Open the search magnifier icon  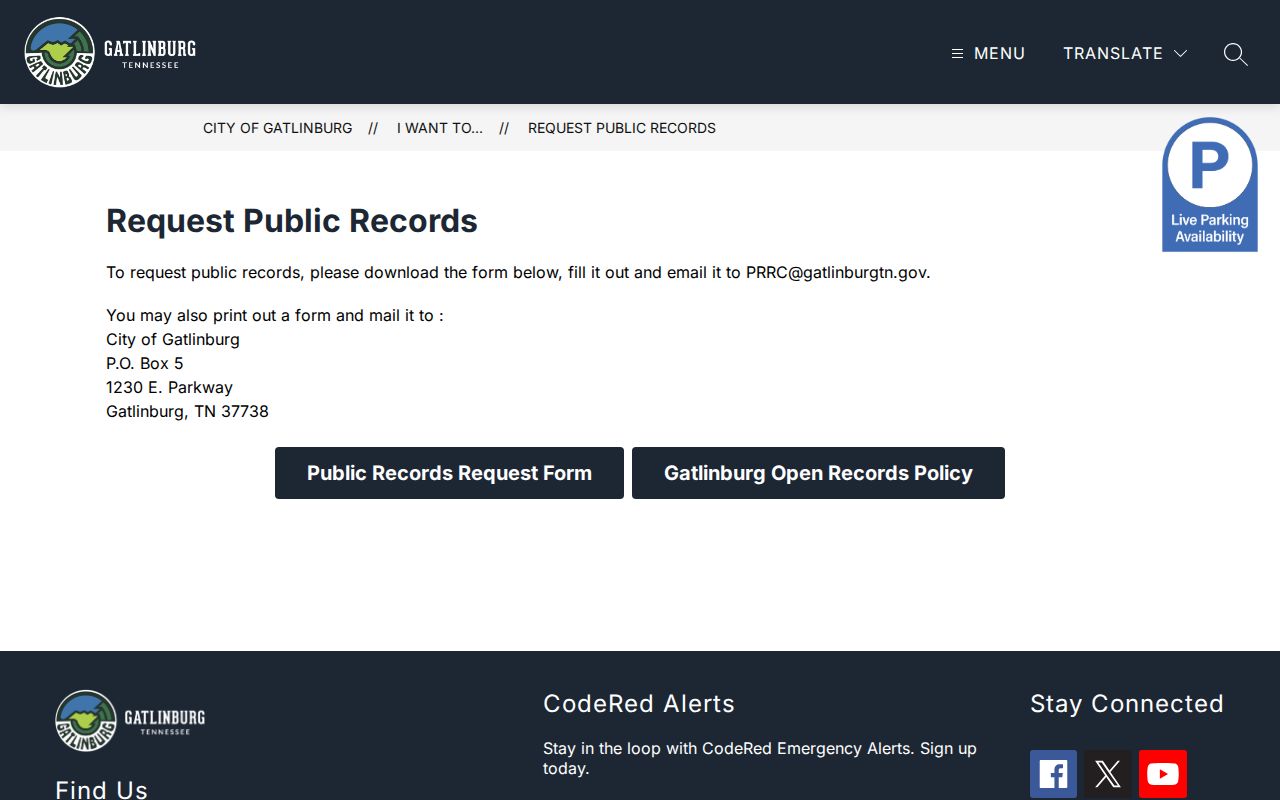[x=1236, y=54]
